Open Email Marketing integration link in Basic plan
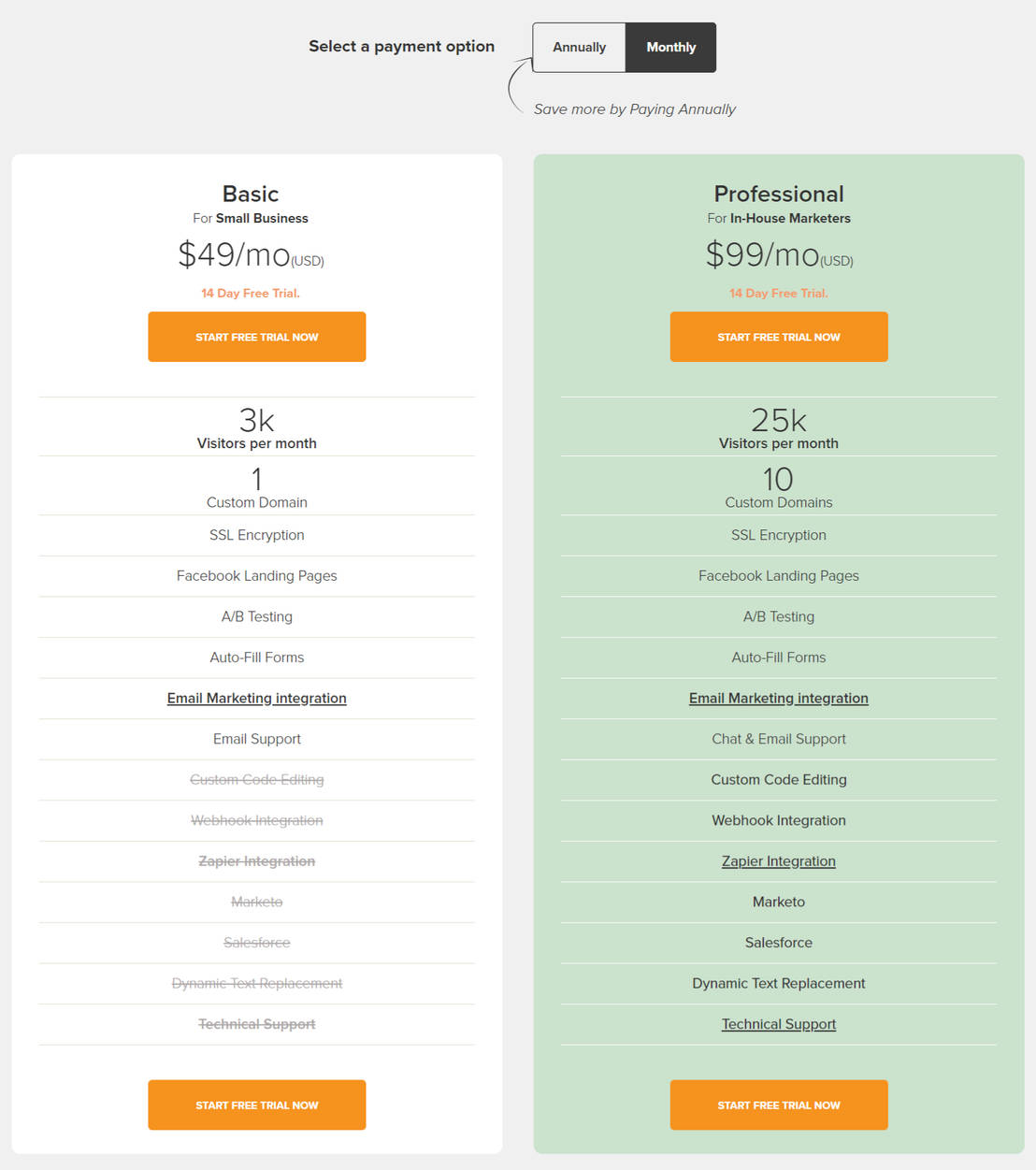Screen dimensions: 1036x1170 [x=257, y=699]
